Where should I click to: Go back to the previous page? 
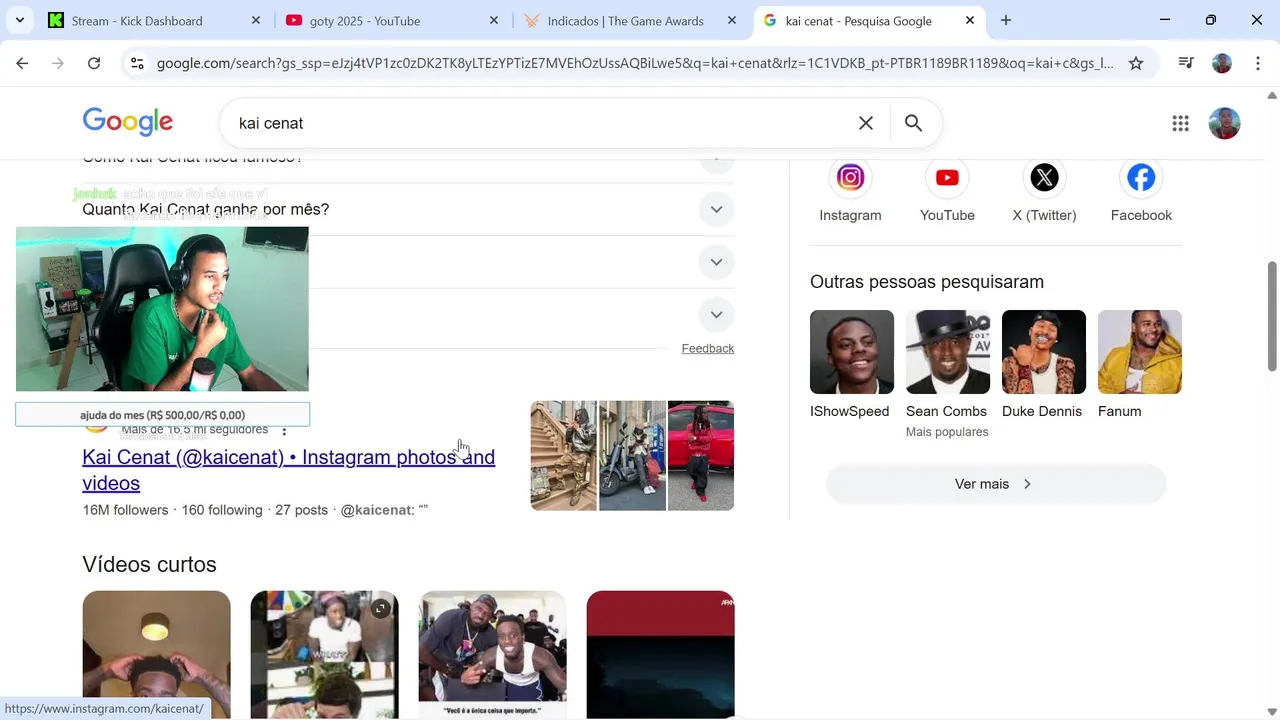[x=22, y=63]
